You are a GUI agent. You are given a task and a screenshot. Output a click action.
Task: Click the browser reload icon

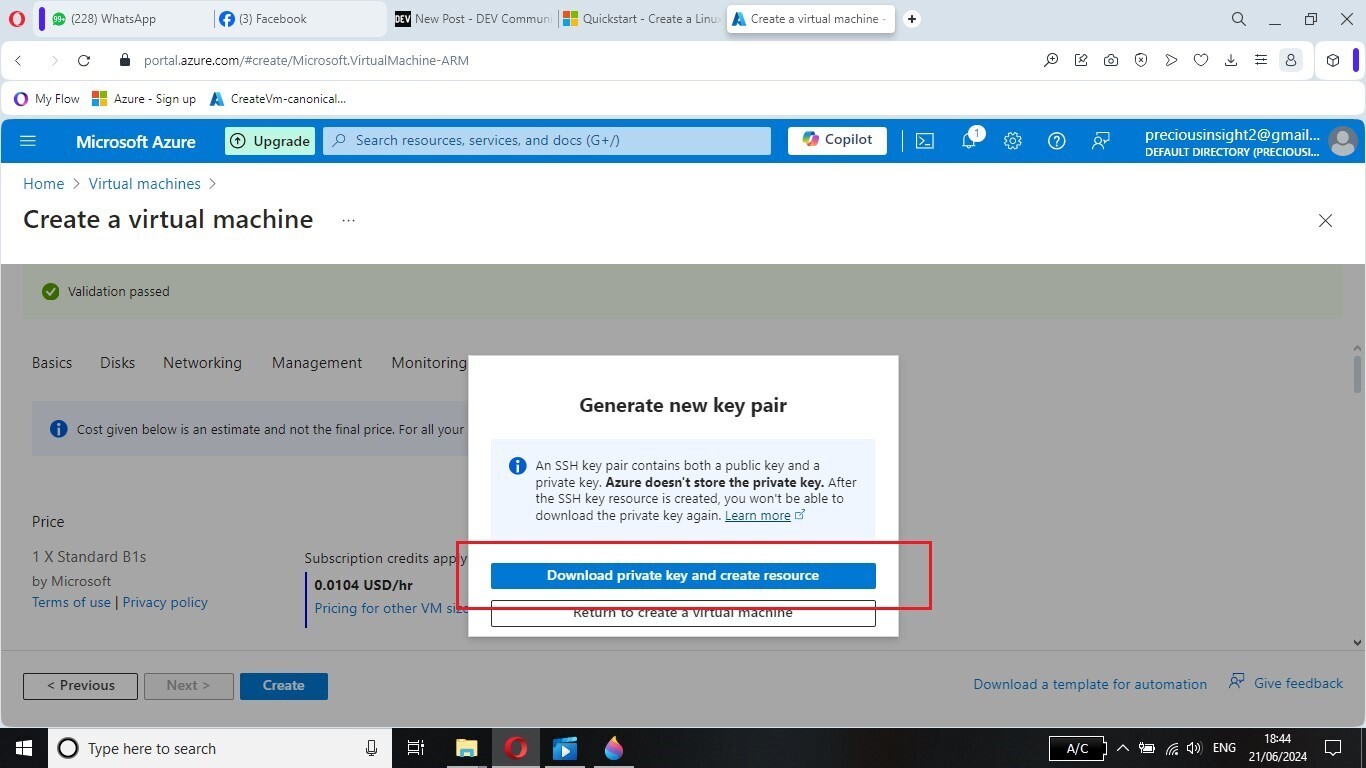pos(84,60)
